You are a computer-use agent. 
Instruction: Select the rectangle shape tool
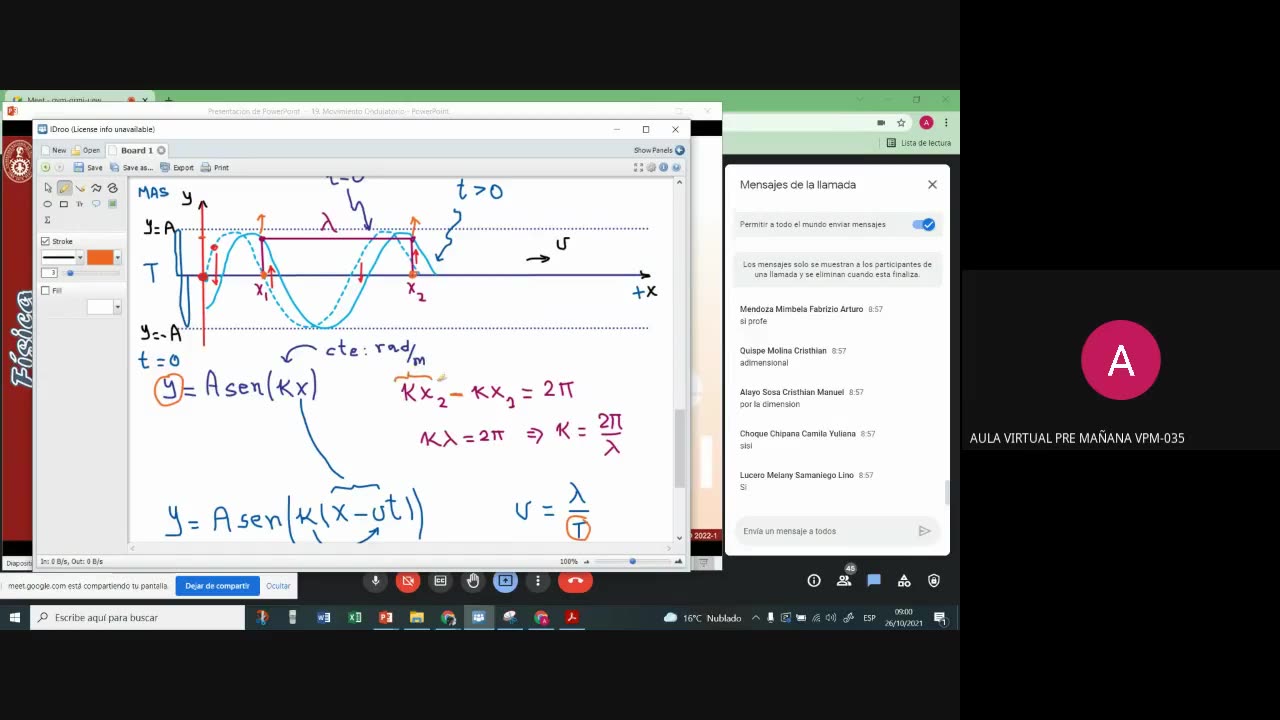tap(64, 204)
